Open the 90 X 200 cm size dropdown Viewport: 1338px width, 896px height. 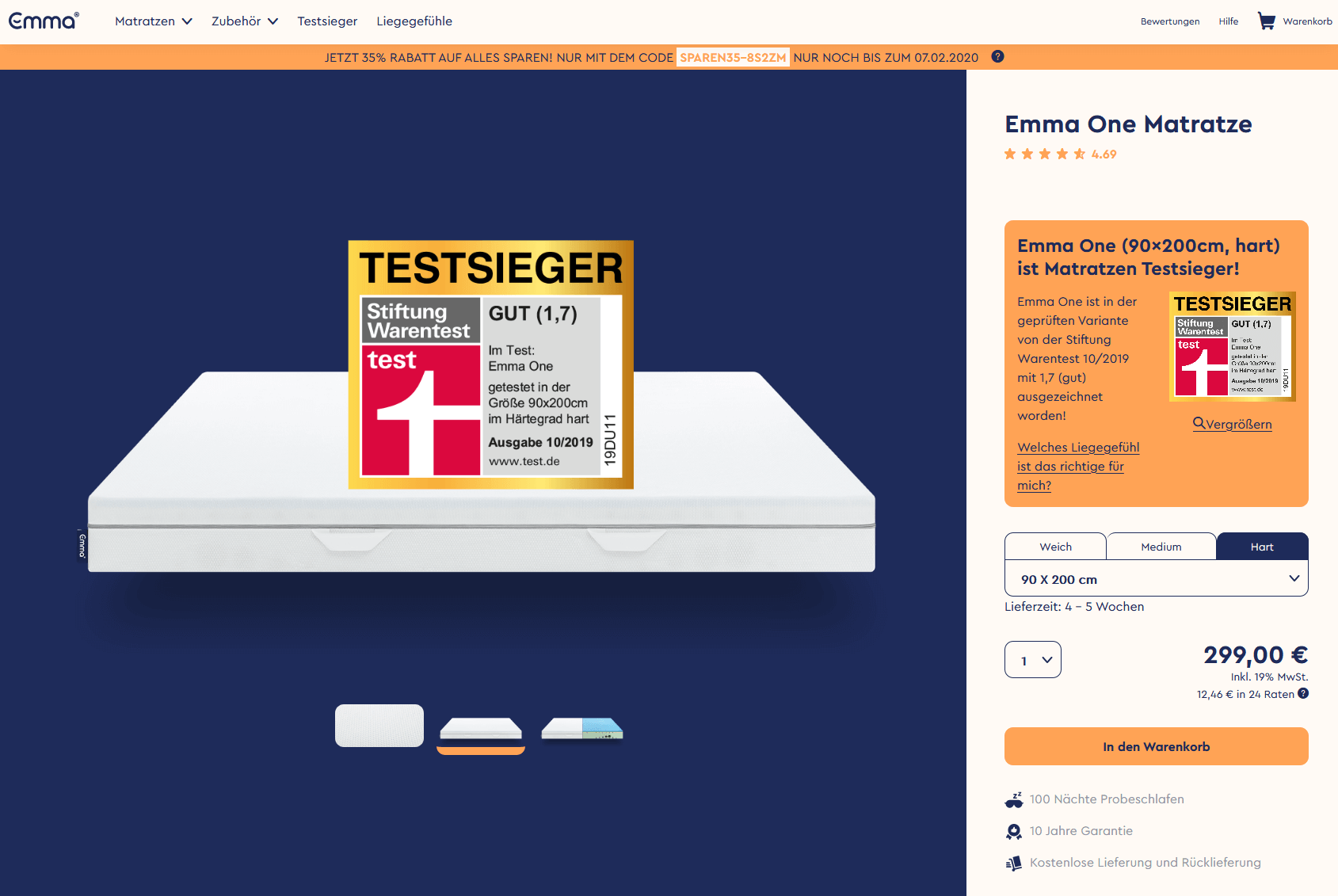(x=1156, y=579)
